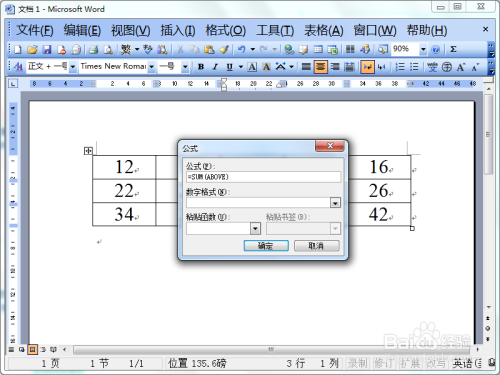Click the Traditional Chinese conversion icon 繁
The image size is (500, 375).
click(x=126, y=50)
